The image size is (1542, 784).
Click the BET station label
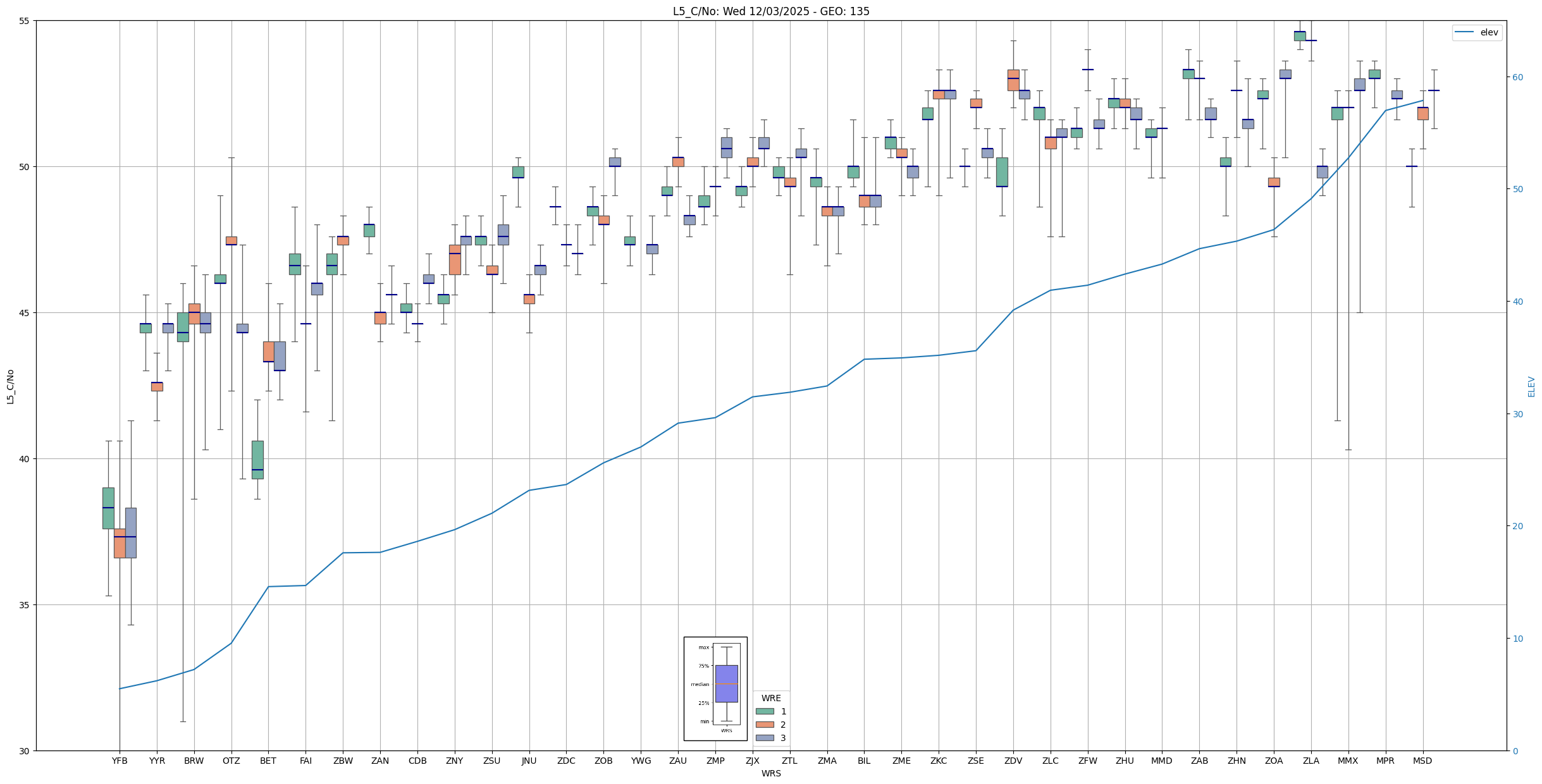(268, 761)
